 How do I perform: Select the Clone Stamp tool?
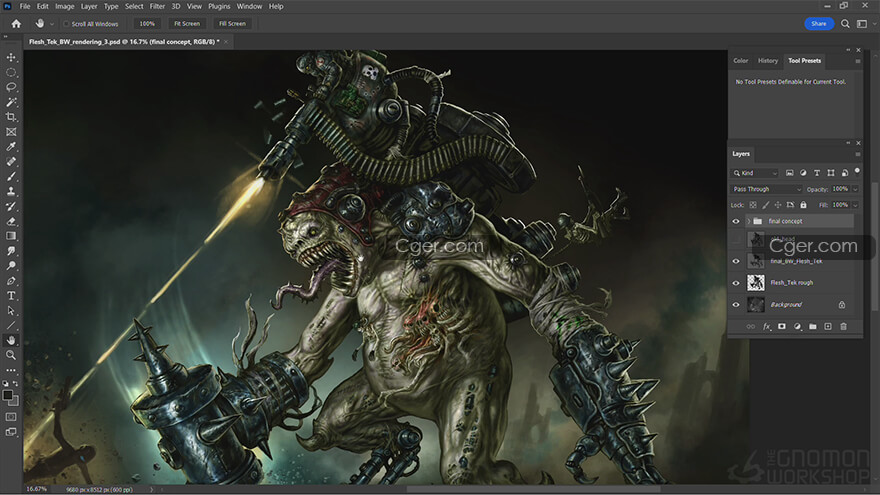click(x=11, y=191)
